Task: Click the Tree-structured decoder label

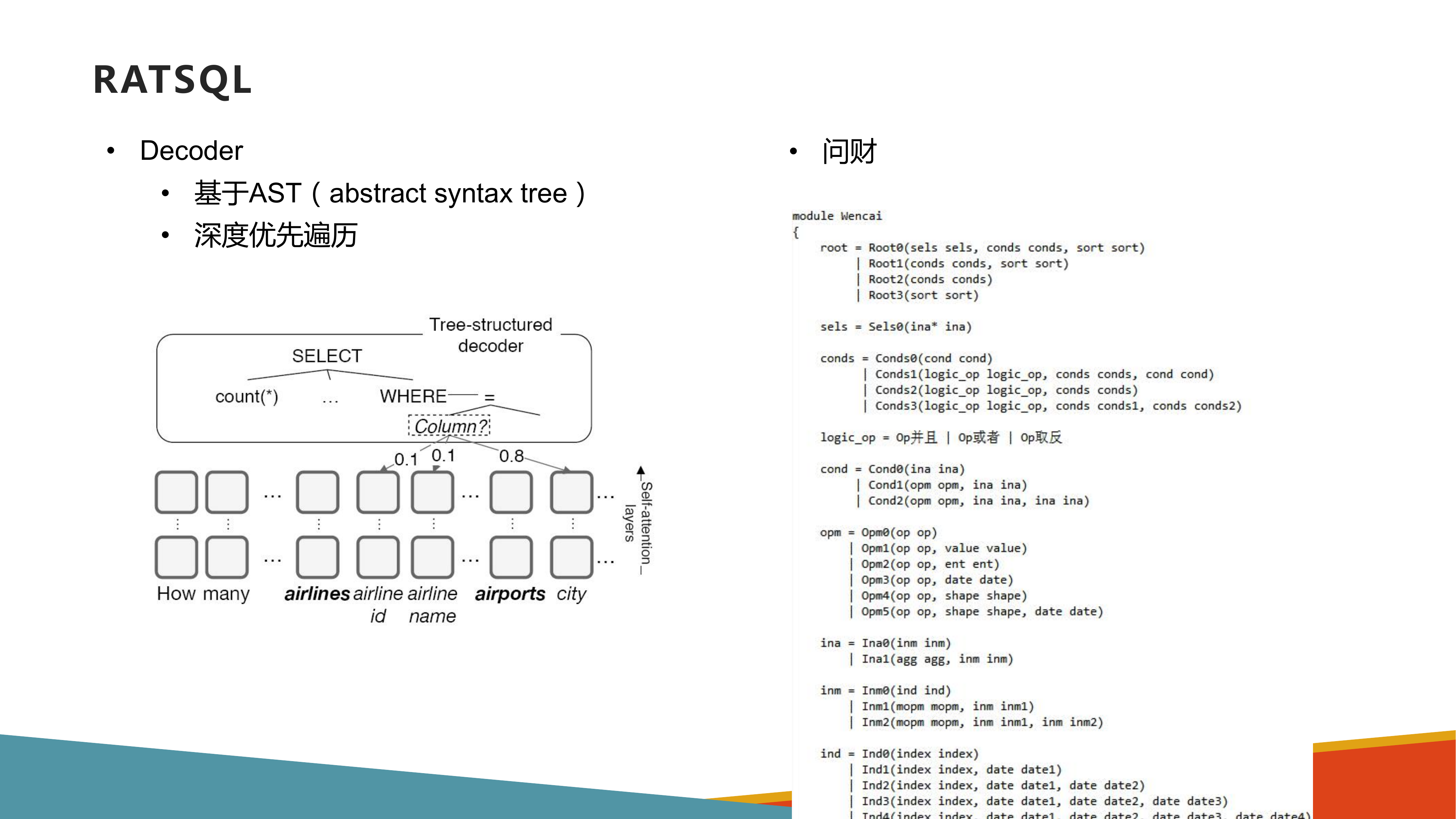Action: click(x=491, y=335)
